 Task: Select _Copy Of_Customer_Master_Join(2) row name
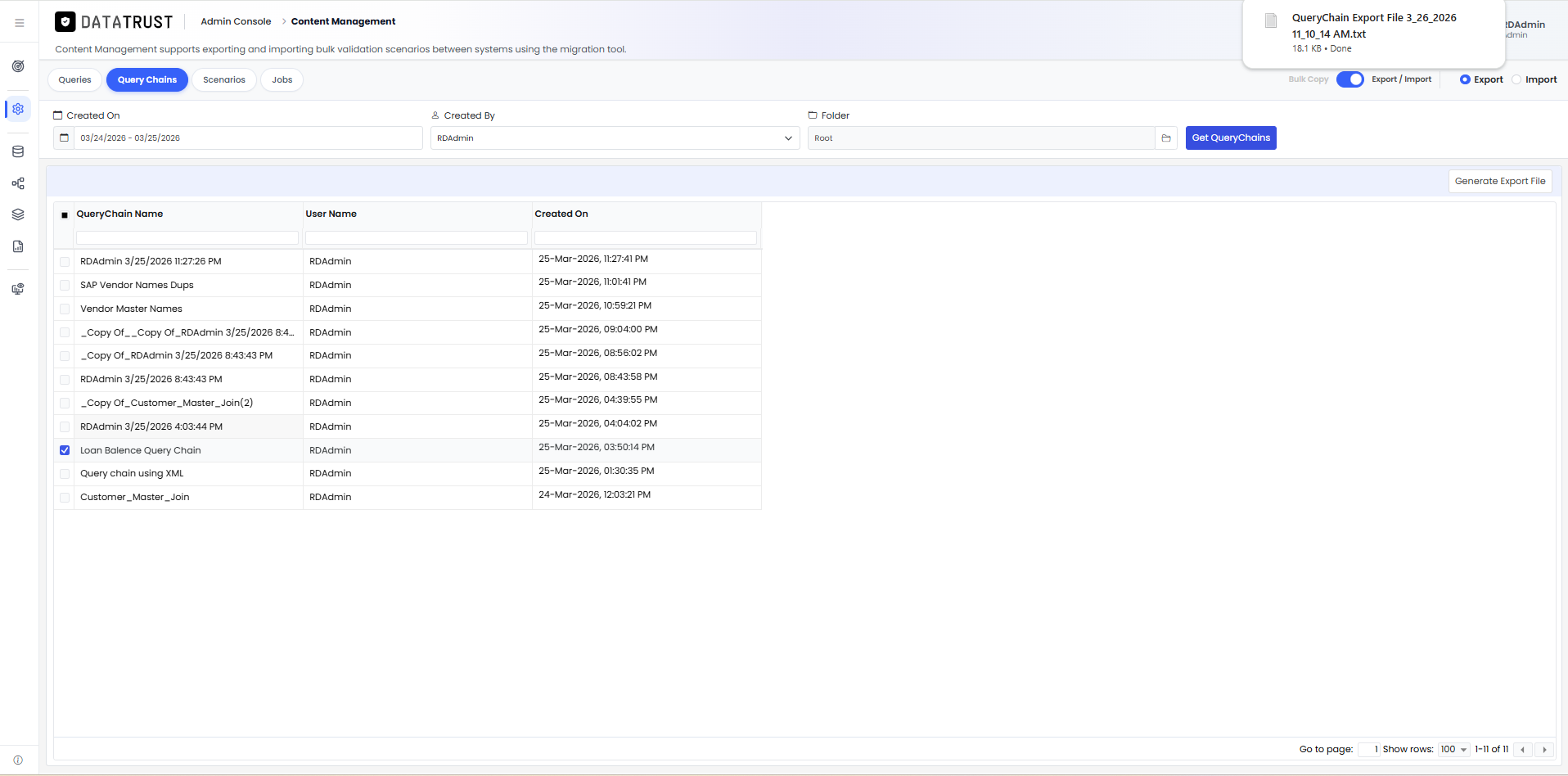click(167, 403)
